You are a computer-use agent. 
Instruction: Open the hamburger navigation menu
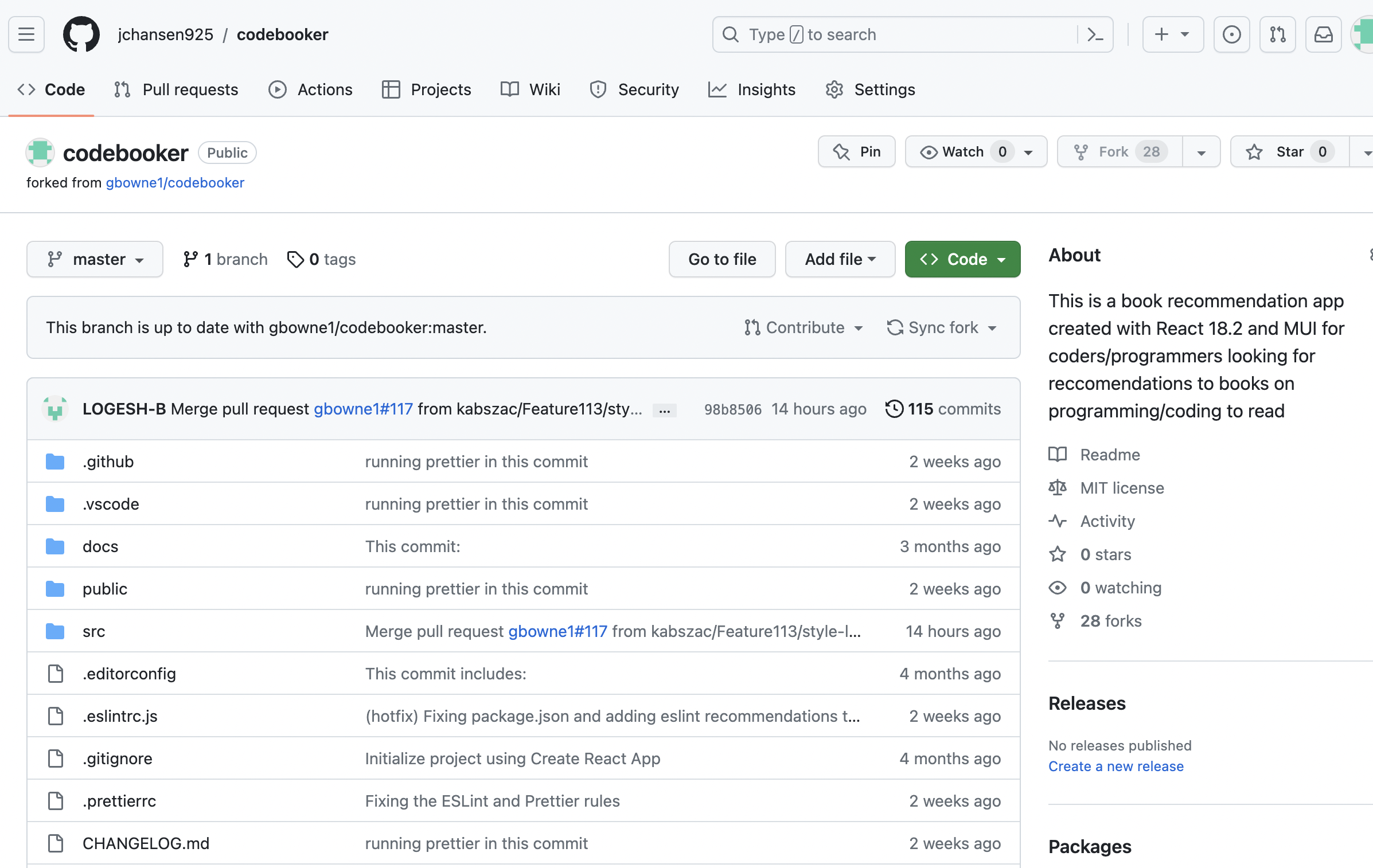coord(26,34)
